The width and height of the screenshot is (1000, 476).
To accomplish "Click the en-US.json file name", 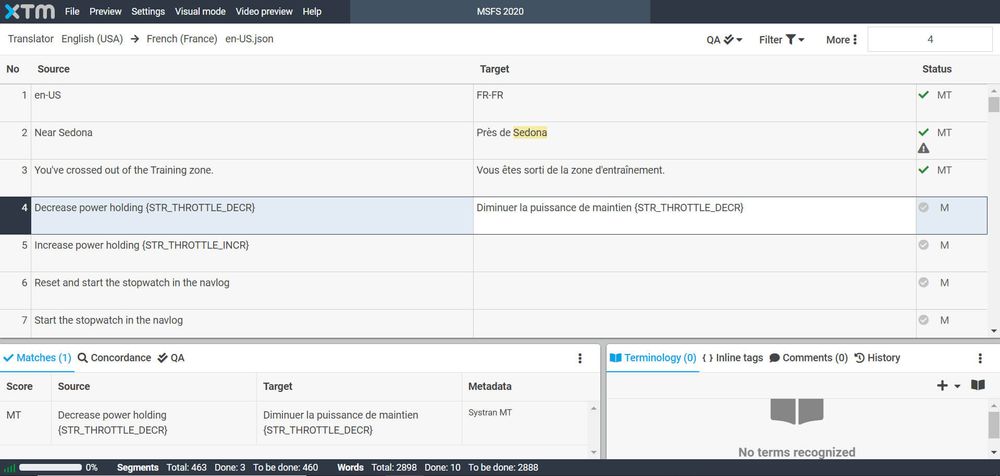I will (249, 39).
